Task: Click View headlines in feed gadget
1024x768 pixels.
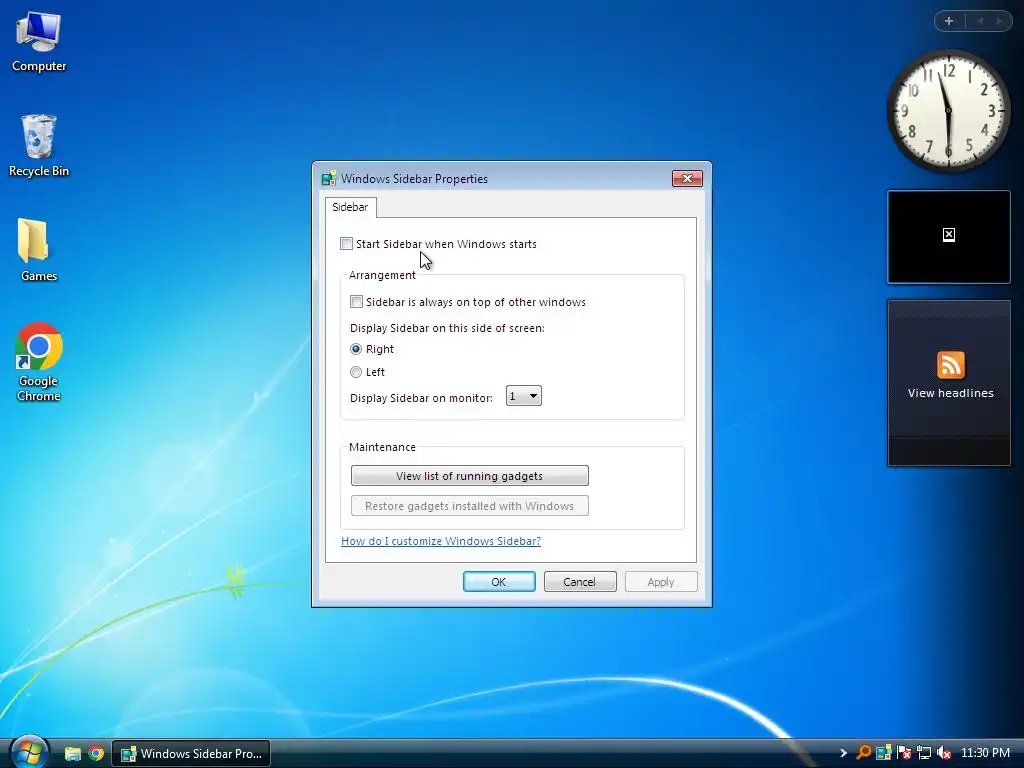Action: pyautogui.click(x=950, y=393)
